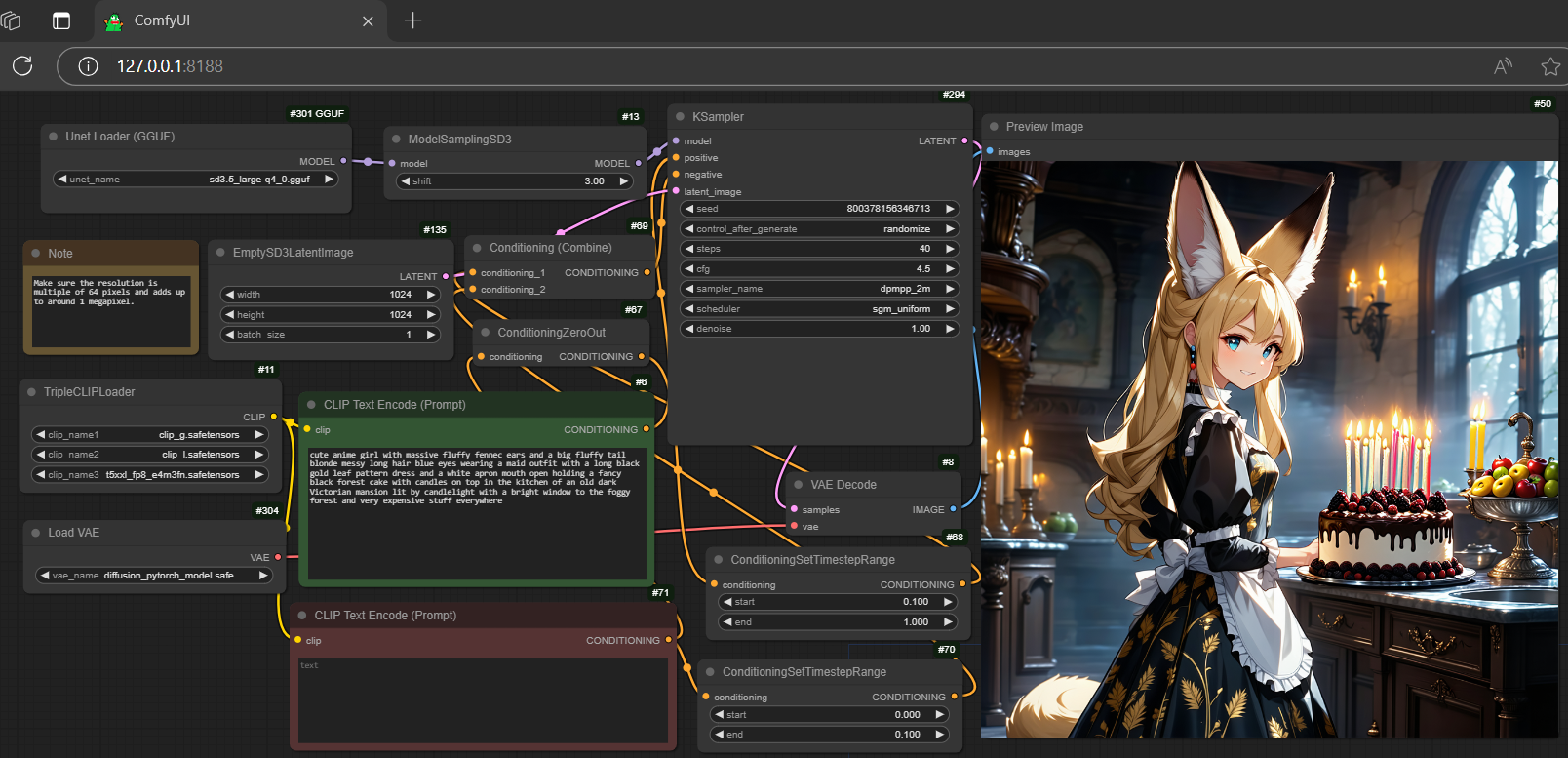
Task: Open the unet_name model selector
Action: point(195,180)
